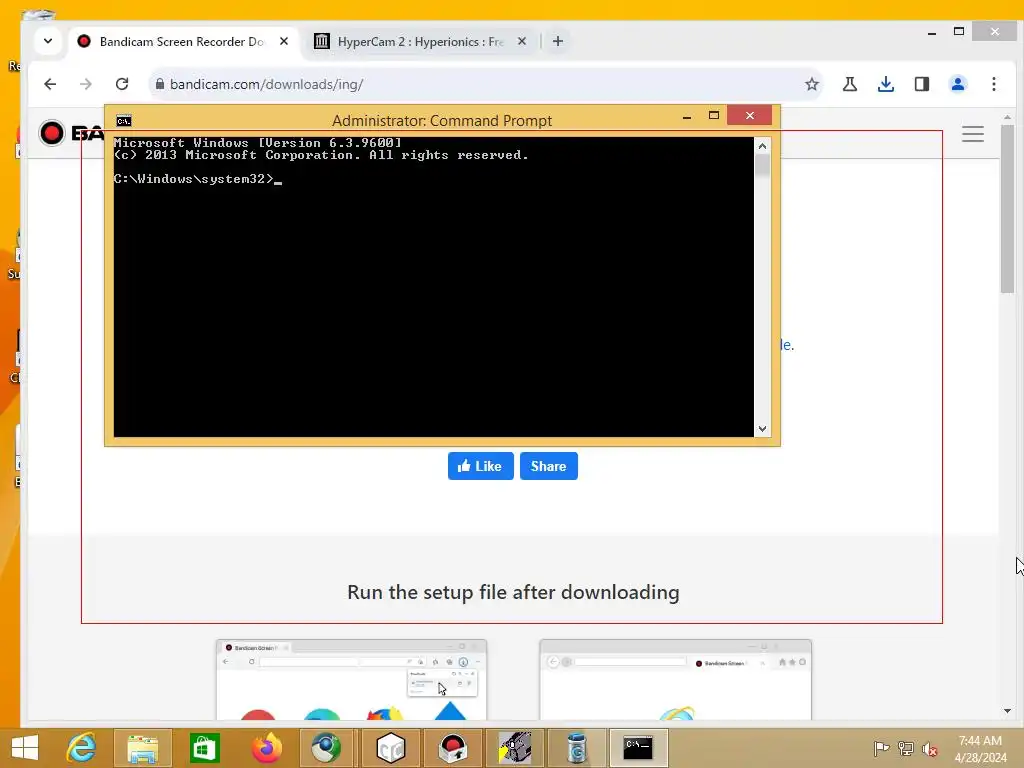Maximize the Chrome browser window
This screenshot has height=768, width=1024.
959,31
